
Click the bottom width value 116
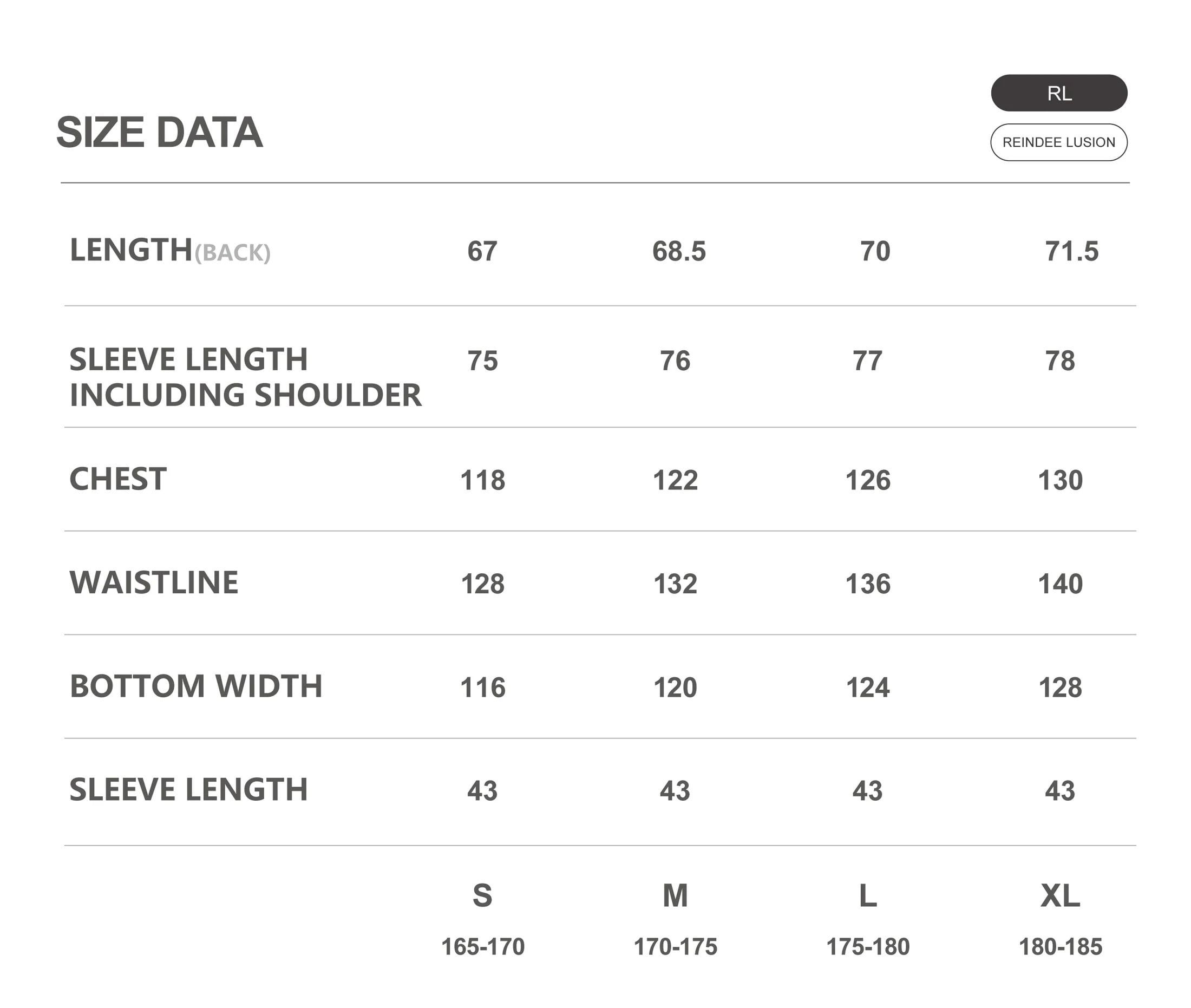(x=482, y=688)
